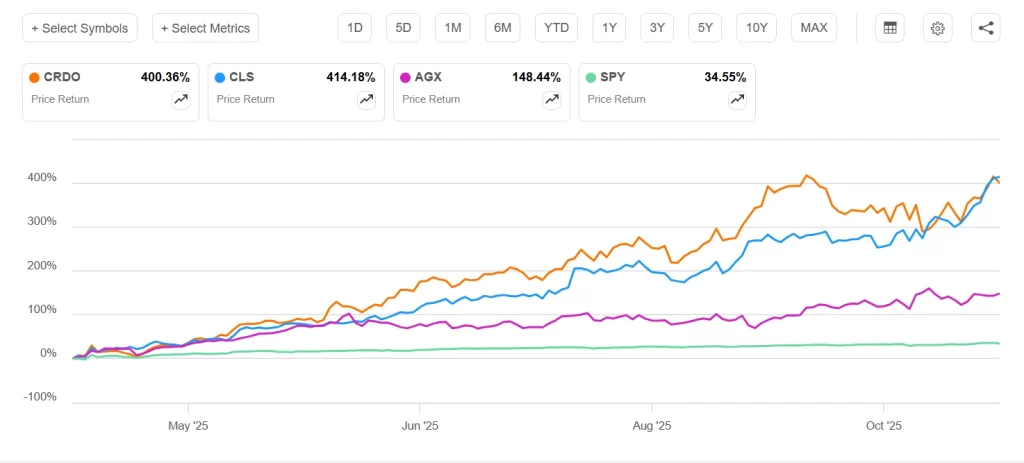Show the MAX time range
1024x463 pixels.
(814, 28)
